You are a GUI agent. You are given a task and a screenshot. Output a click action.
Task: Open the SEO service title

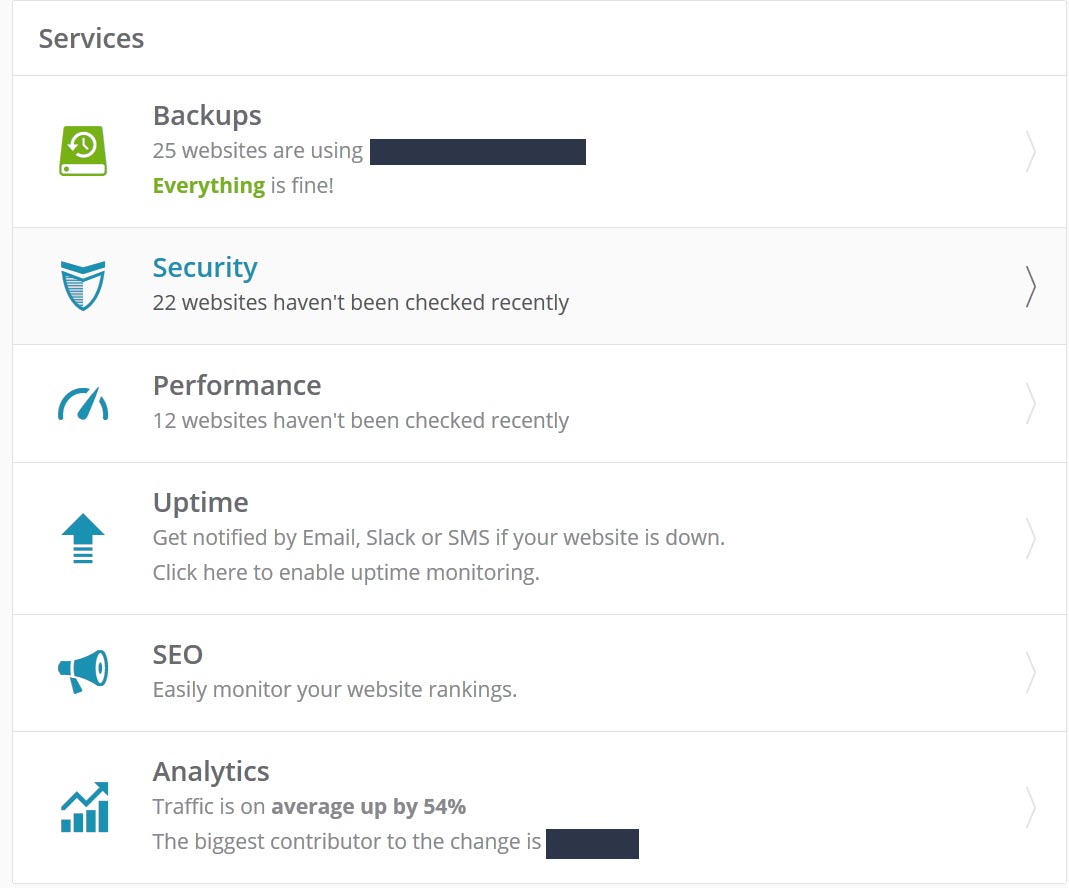pyautogui.click(x=178, y=655)
